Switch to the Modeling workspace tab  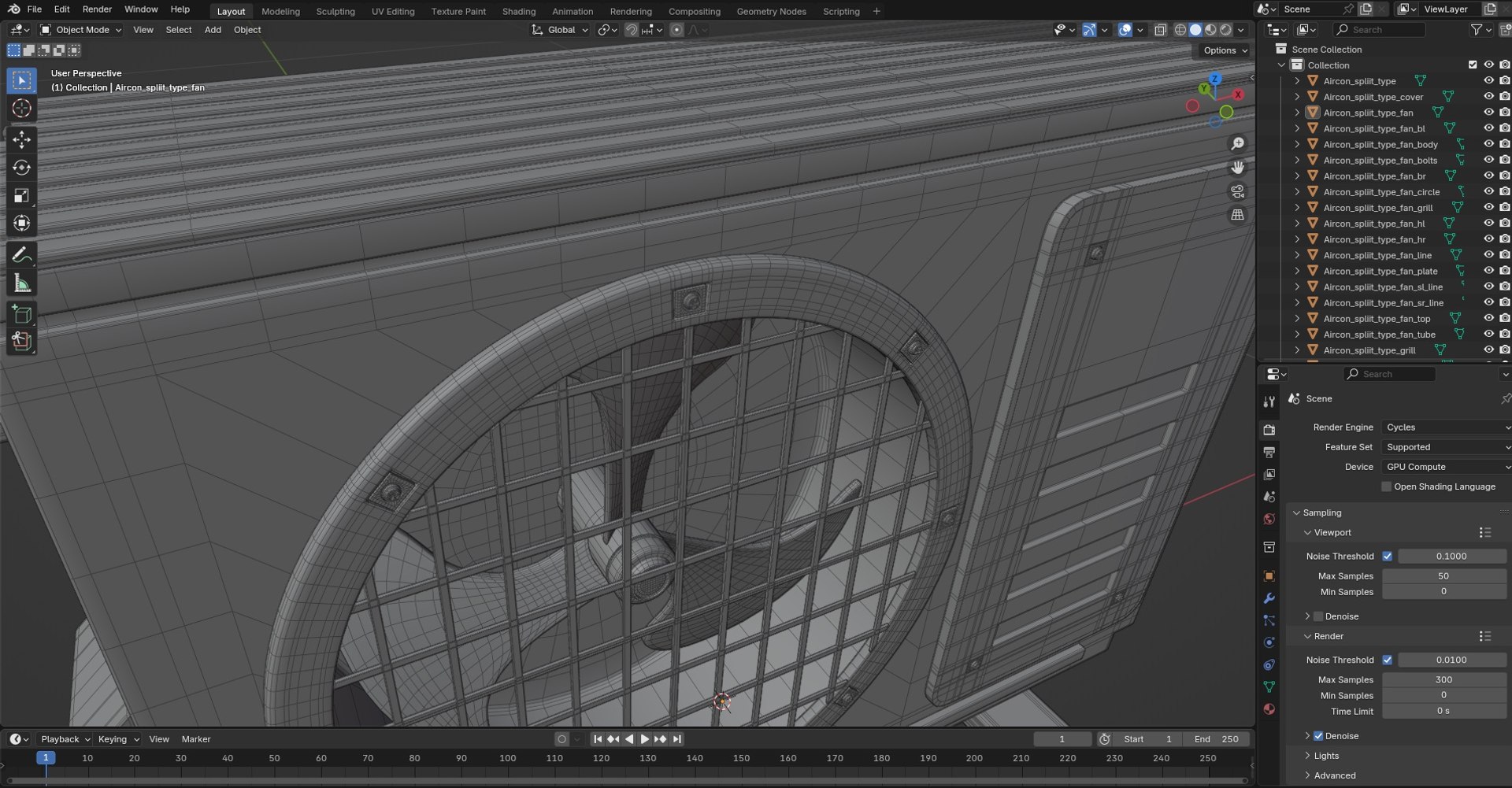280,11
